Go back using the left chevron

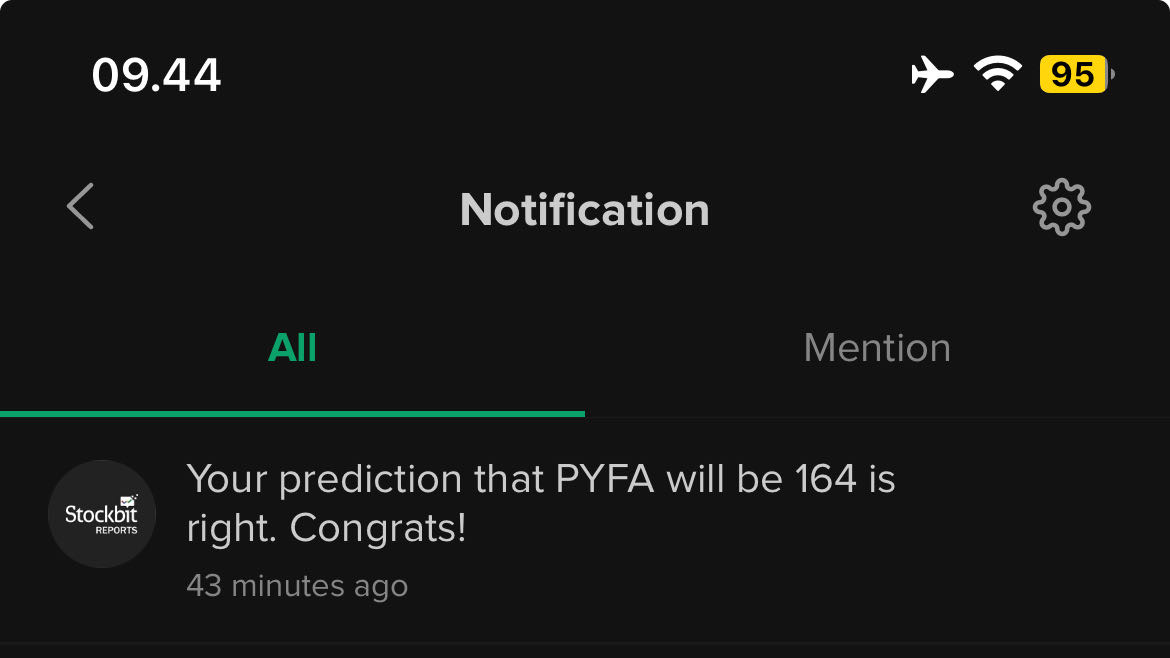tap(80, 207)
